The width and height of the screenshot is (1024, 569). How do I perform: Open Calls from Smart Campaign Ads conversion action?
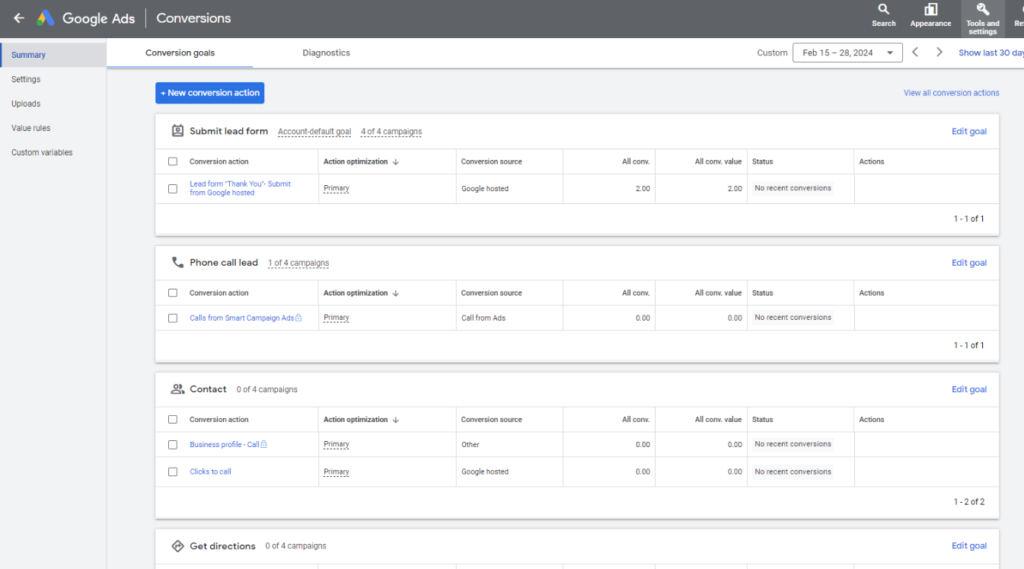tap(242, 318)
